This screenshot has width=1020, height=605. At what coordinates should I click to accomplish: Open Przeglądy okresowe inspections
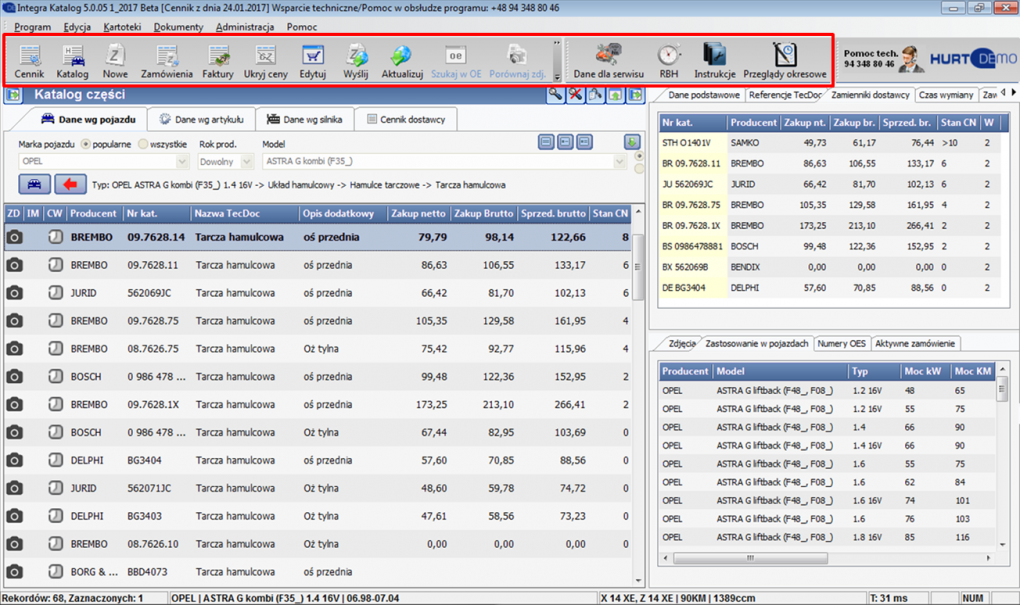tap(785, 61)
